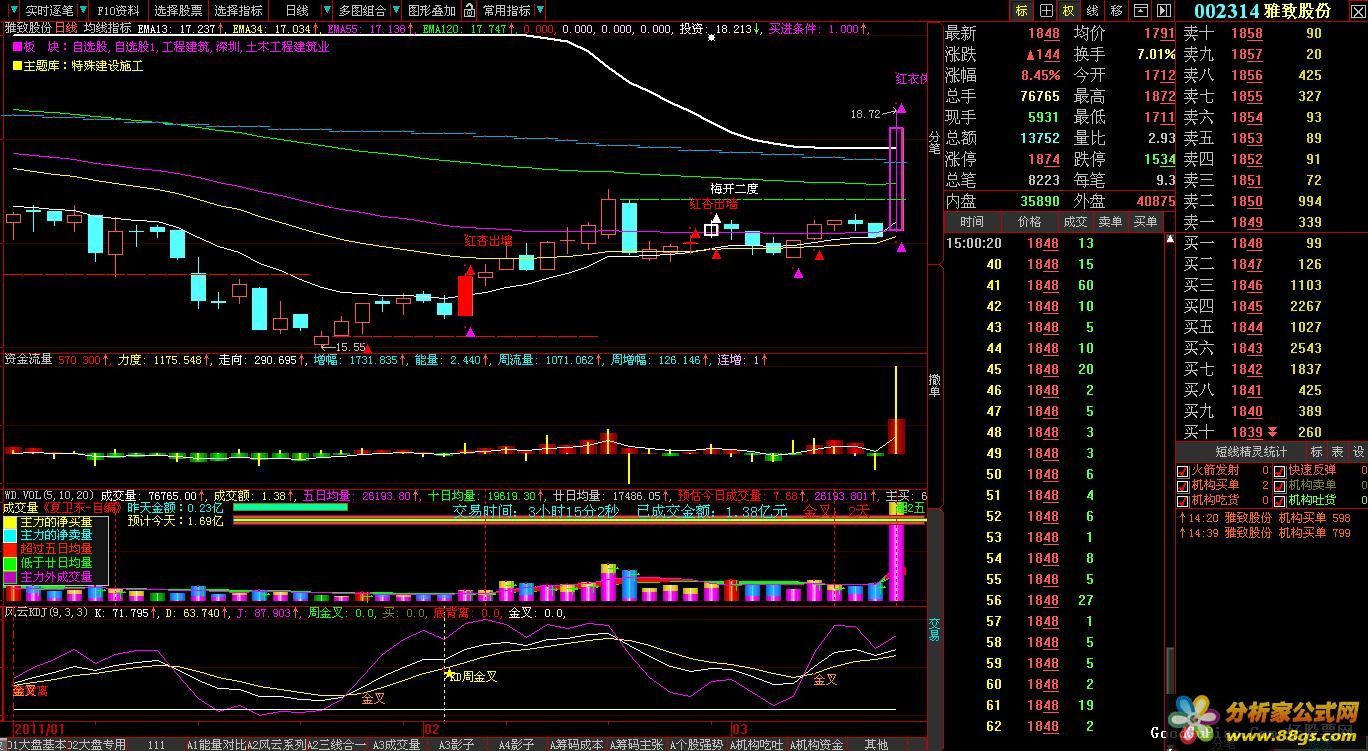Click the red 超过五日均量 legend swatch
Viewport: 1368px width, 751px height.
coord(10,549)
